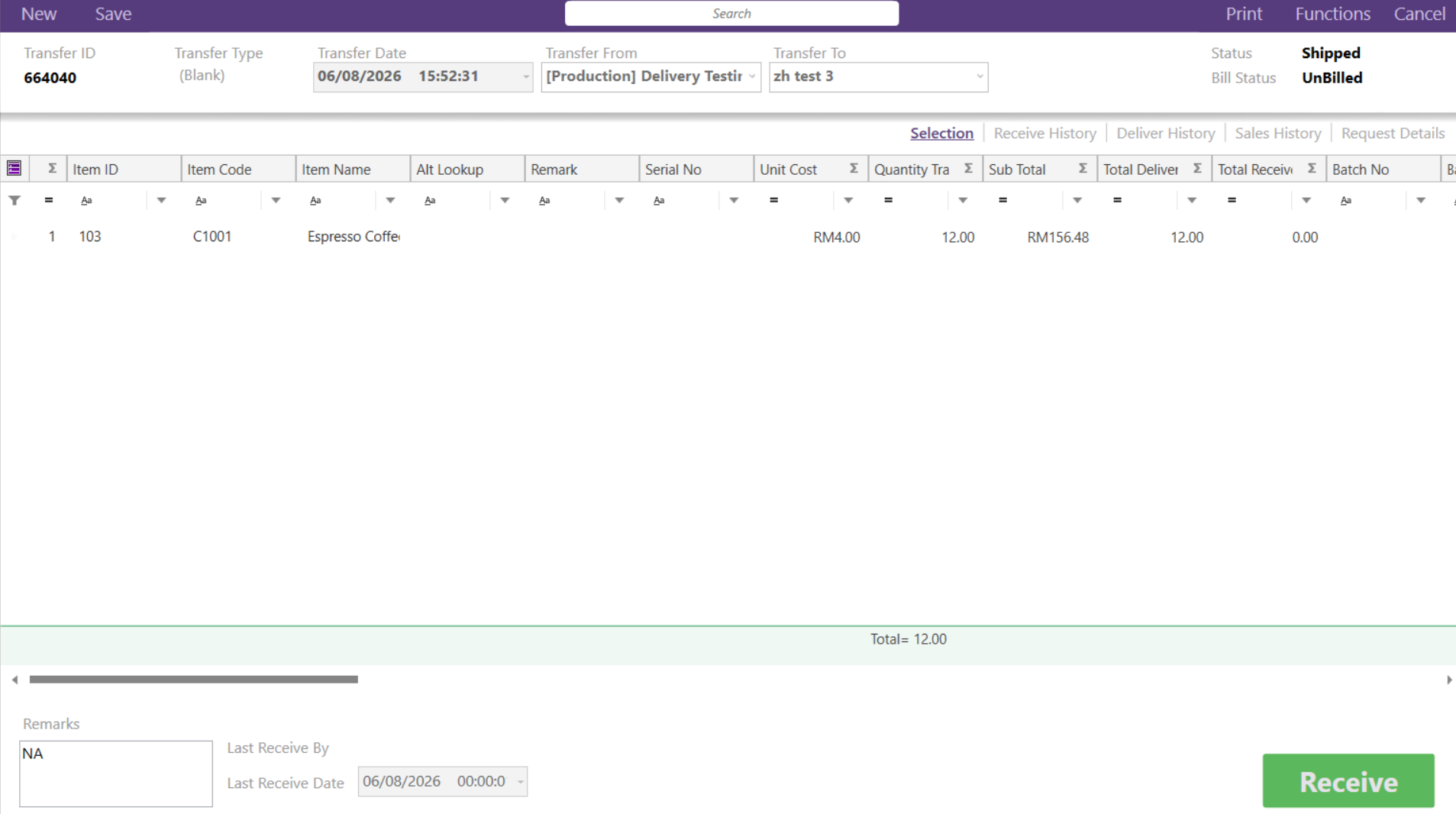Viewport: 1456px width, 814px height.
Task: Click the Batch No filter Aa operator icon
Action: pyautogui.click(x=1346, y=200)
